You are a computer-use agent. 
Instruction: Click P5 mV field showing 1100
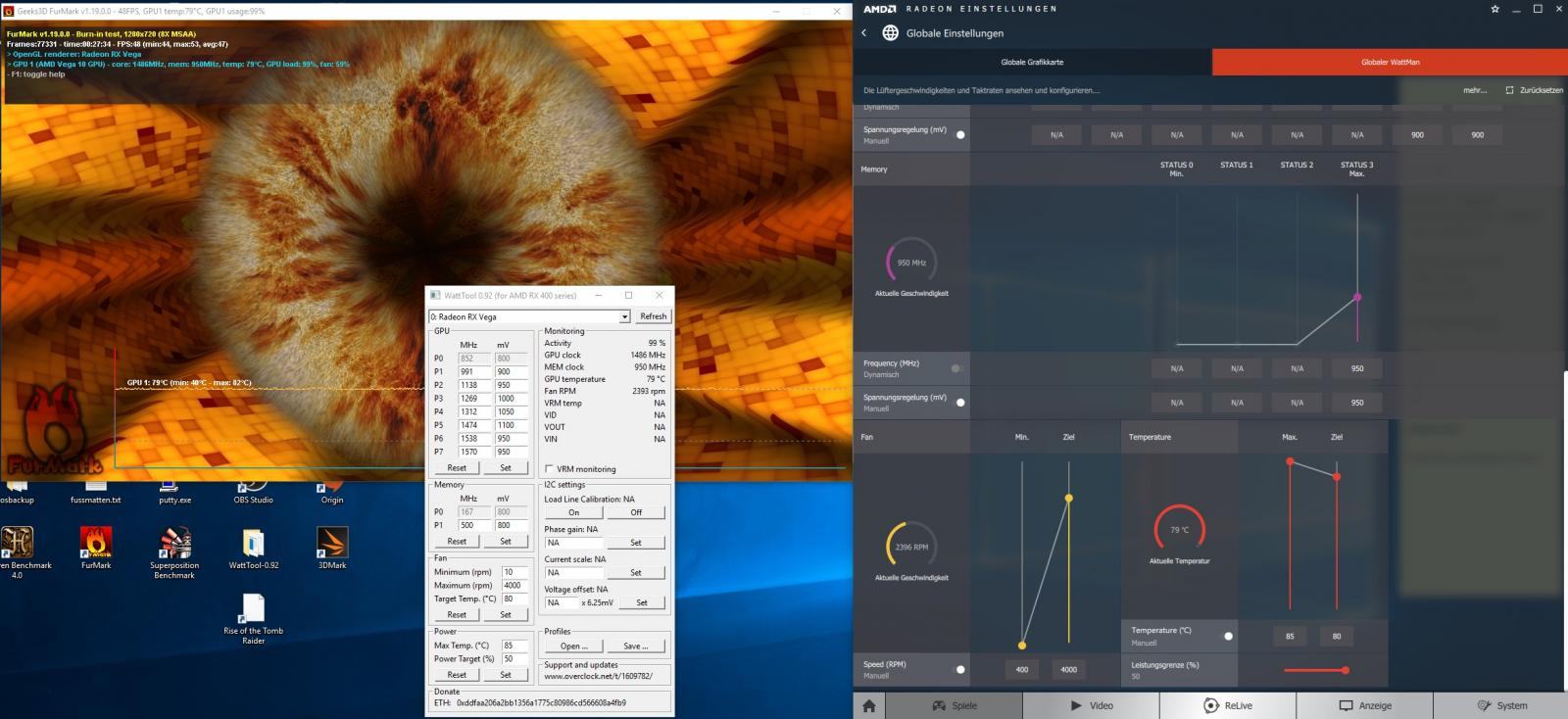(x=512, y=425)
